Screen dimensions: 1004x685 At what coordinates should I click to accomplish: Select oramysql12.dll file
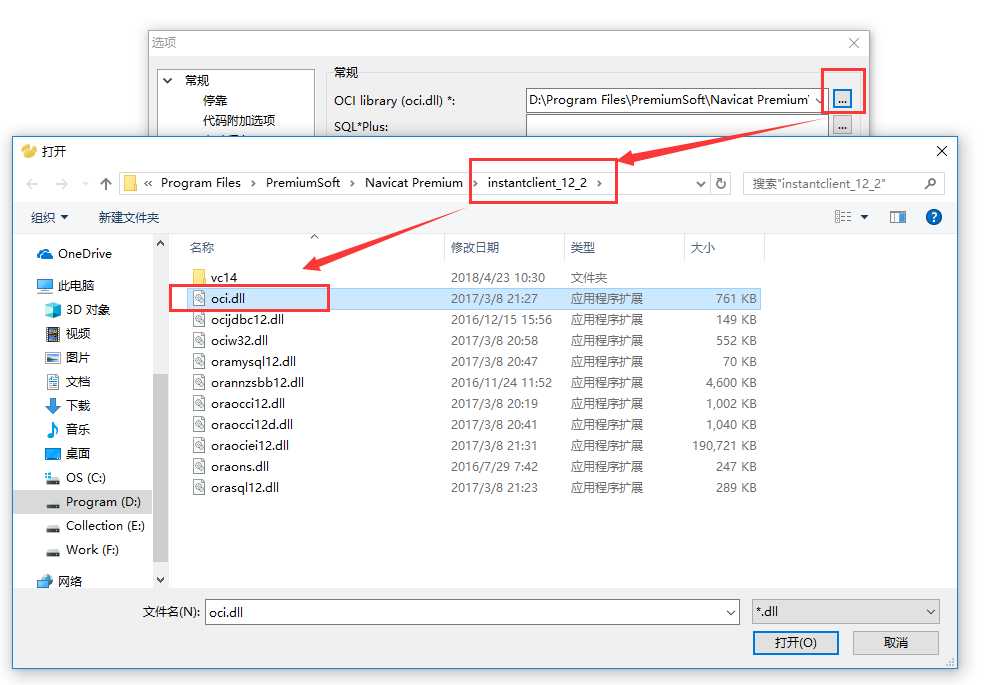tap(475, 362)
